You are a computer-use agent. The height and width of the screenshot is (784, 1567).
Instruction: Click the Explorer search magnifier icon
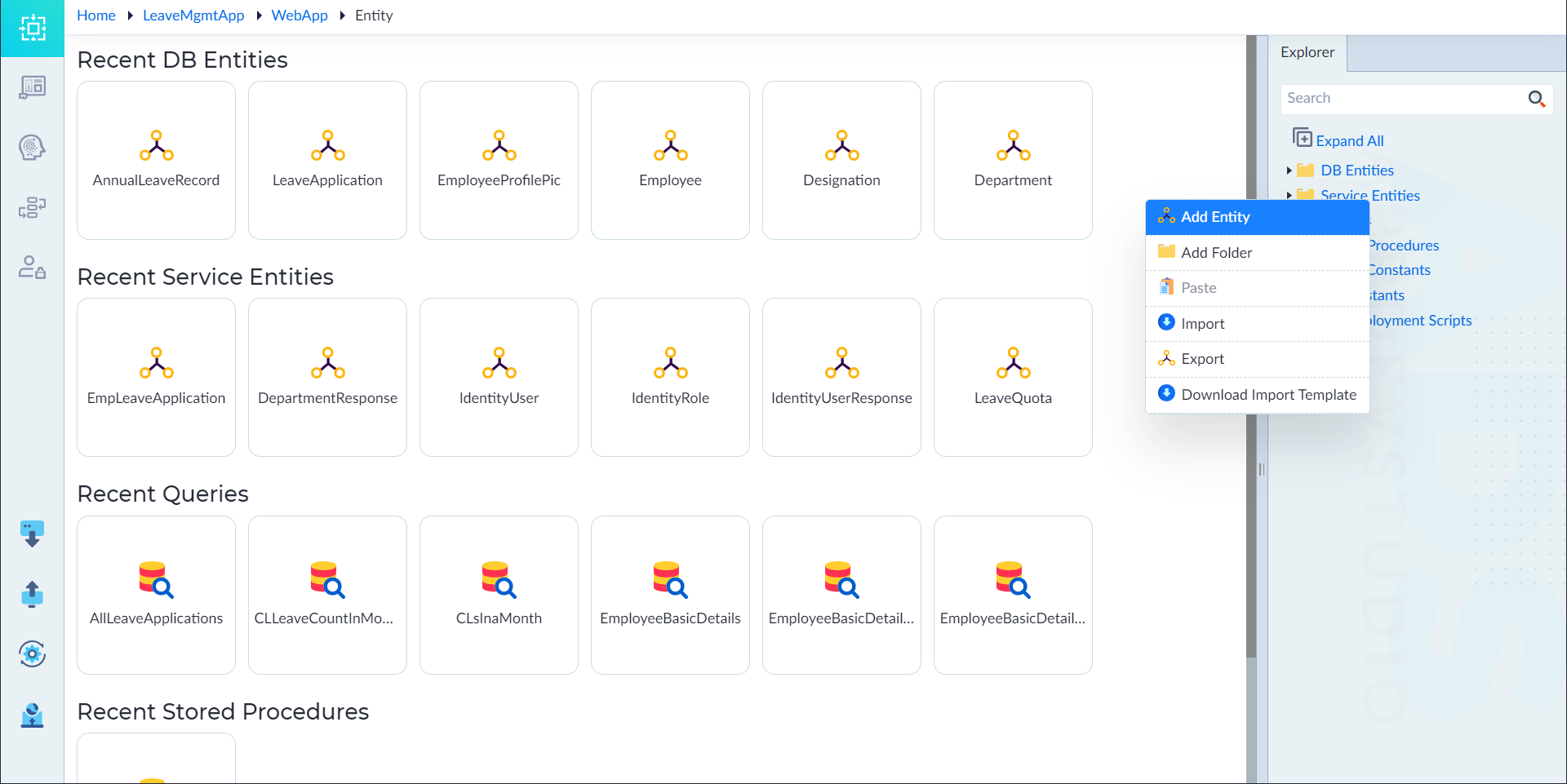click(1537, 99)
